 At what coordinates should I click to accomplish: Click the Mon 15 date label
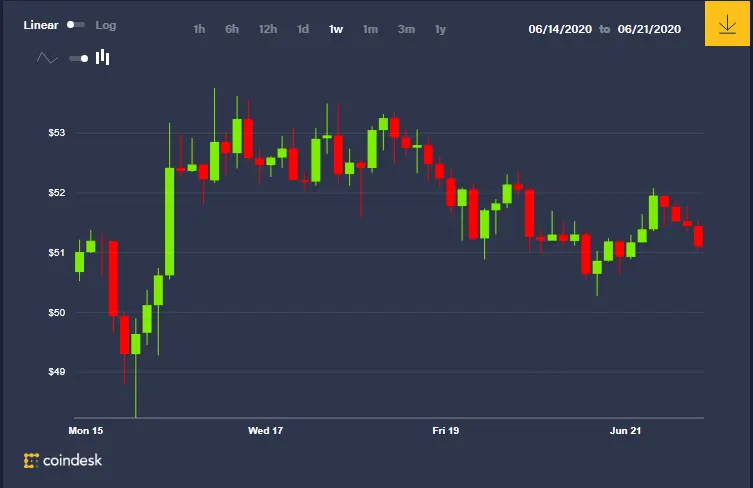pyautogui.click(x=85, y=431)
